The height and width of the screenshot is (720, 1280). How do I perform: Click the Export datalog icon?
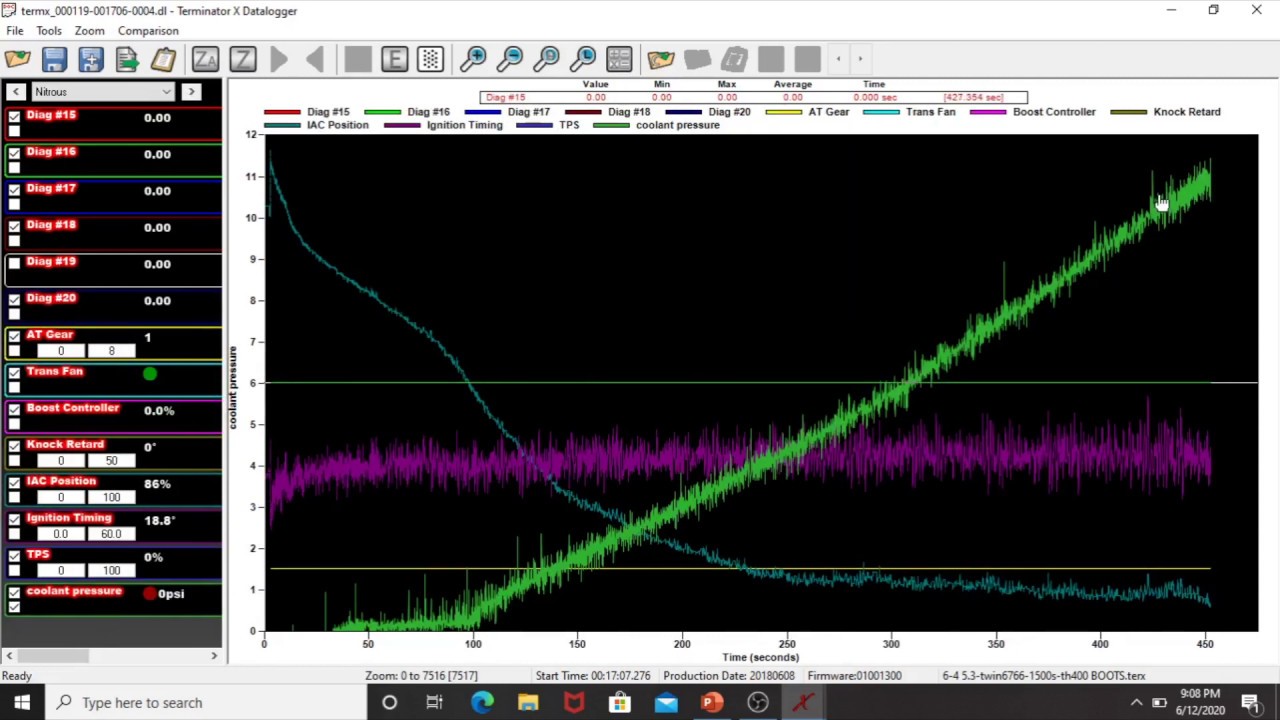(x=127, y=59)
